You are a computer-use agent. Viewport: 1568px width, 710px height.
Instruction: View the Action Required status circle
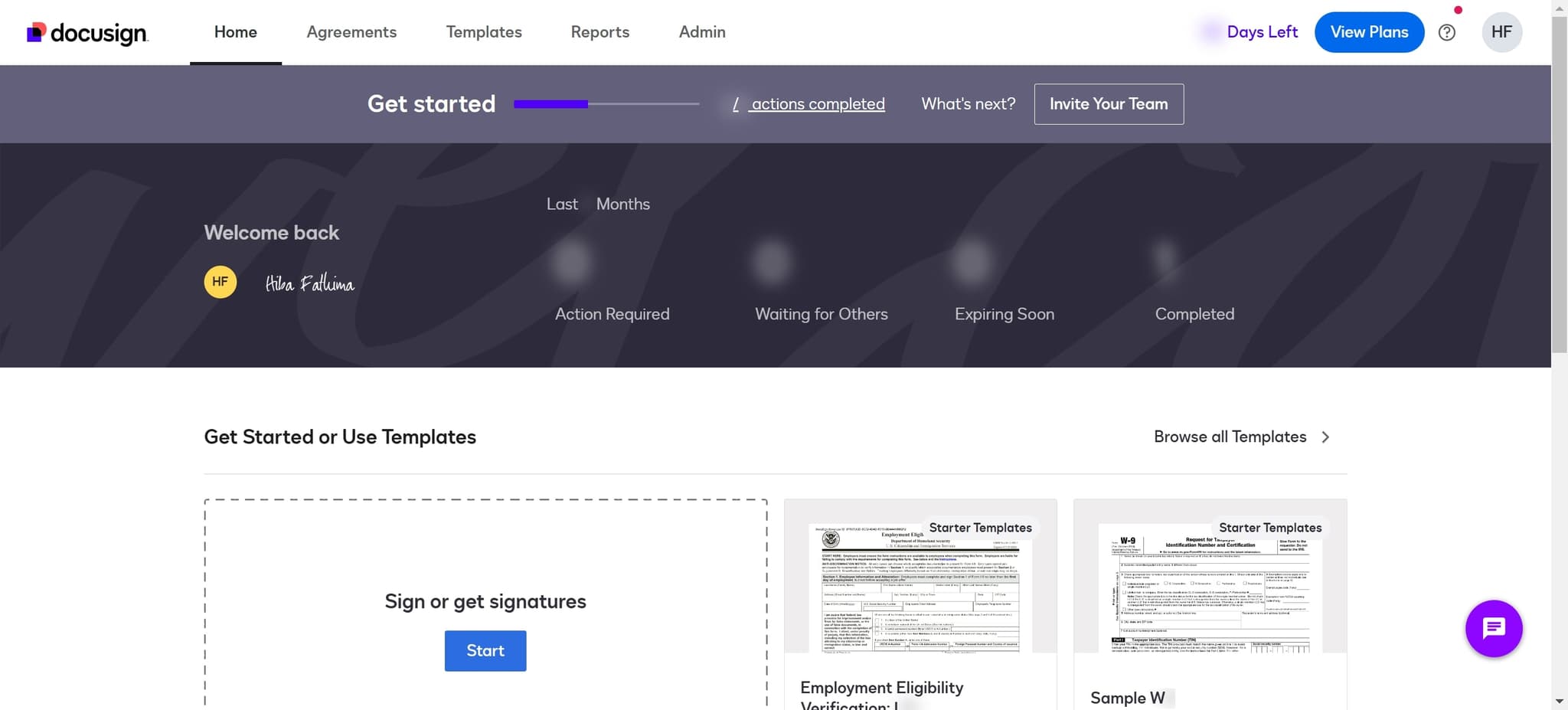tap(573, 262)
